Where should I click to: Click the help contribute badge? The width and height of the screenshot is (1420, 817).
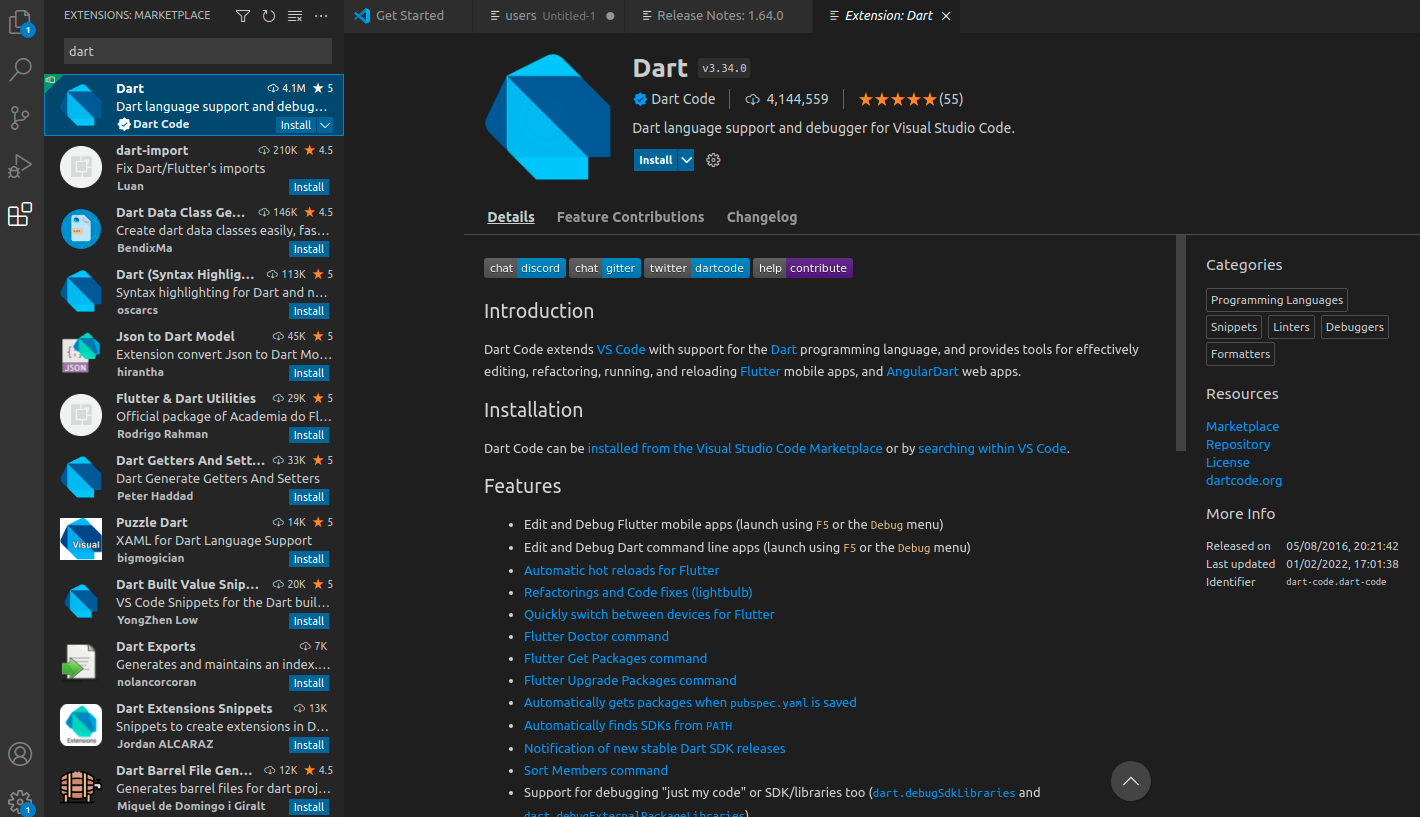coord(803,268)
